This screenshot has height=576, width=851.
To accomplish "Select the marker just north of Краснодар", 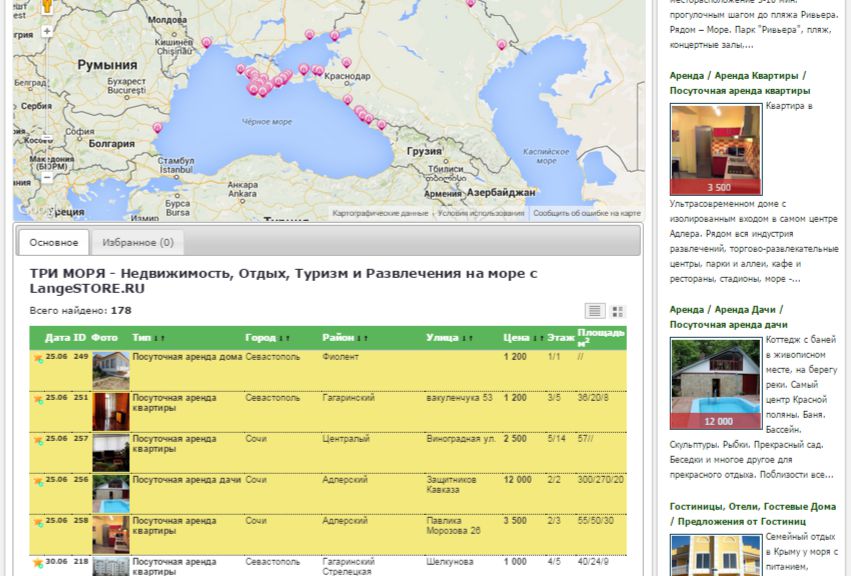I will pos(346,62).
